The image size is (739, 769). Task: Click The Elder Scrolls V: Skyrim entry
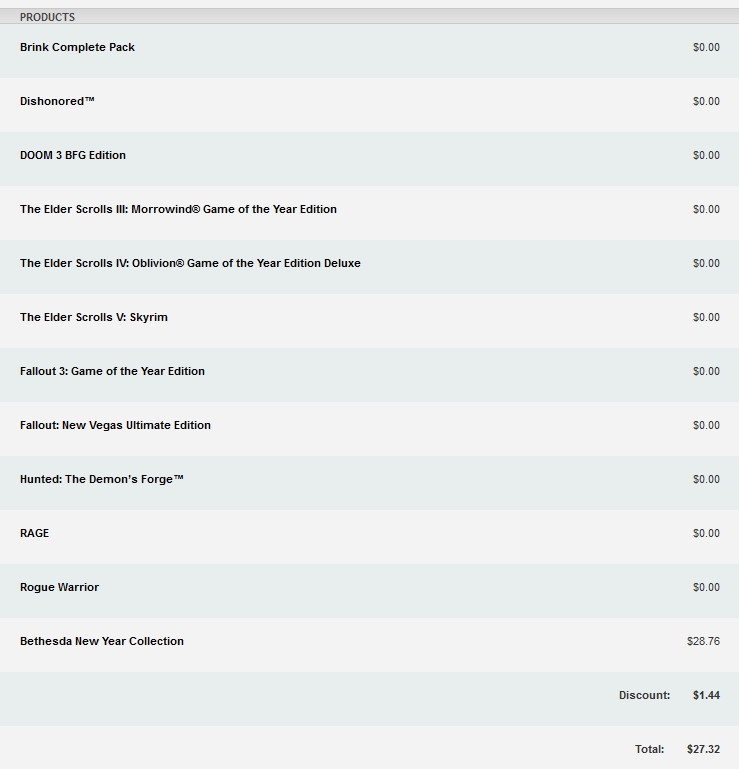(94, 317)
